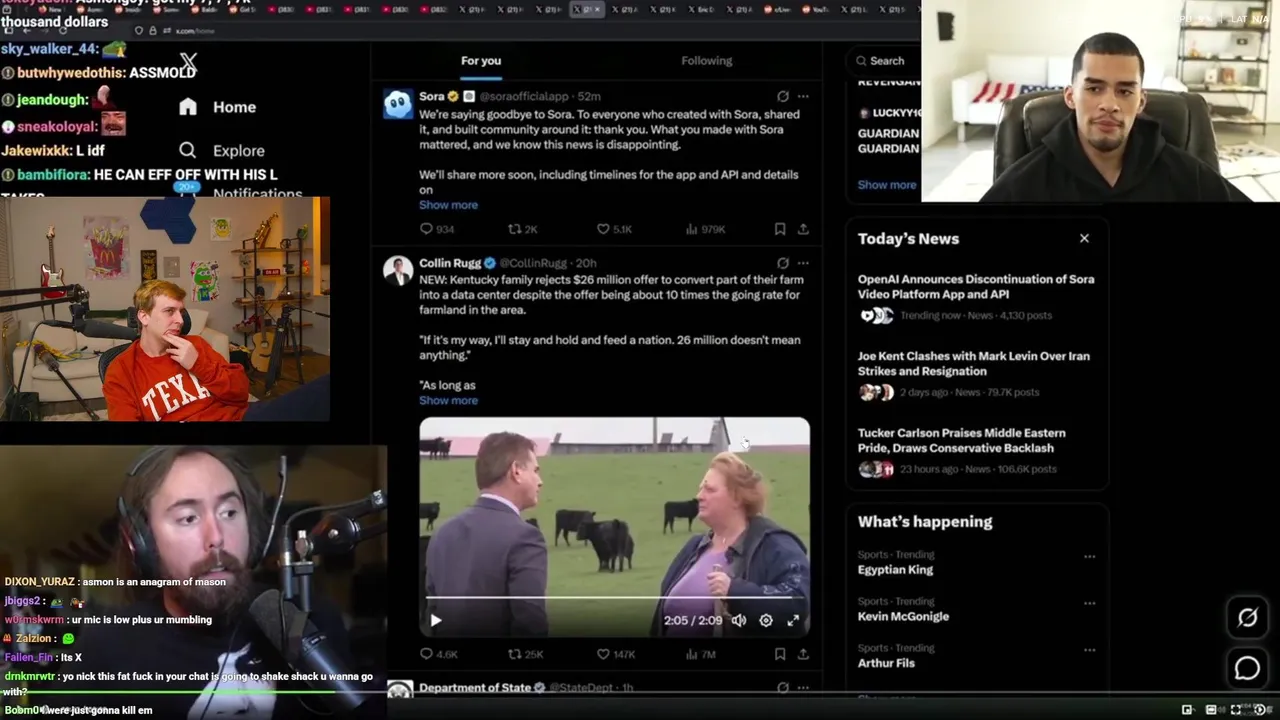The width and height of the screenshot is (1280, 720).
Task: Close the Today's News panel
Action: (1084, 239)
